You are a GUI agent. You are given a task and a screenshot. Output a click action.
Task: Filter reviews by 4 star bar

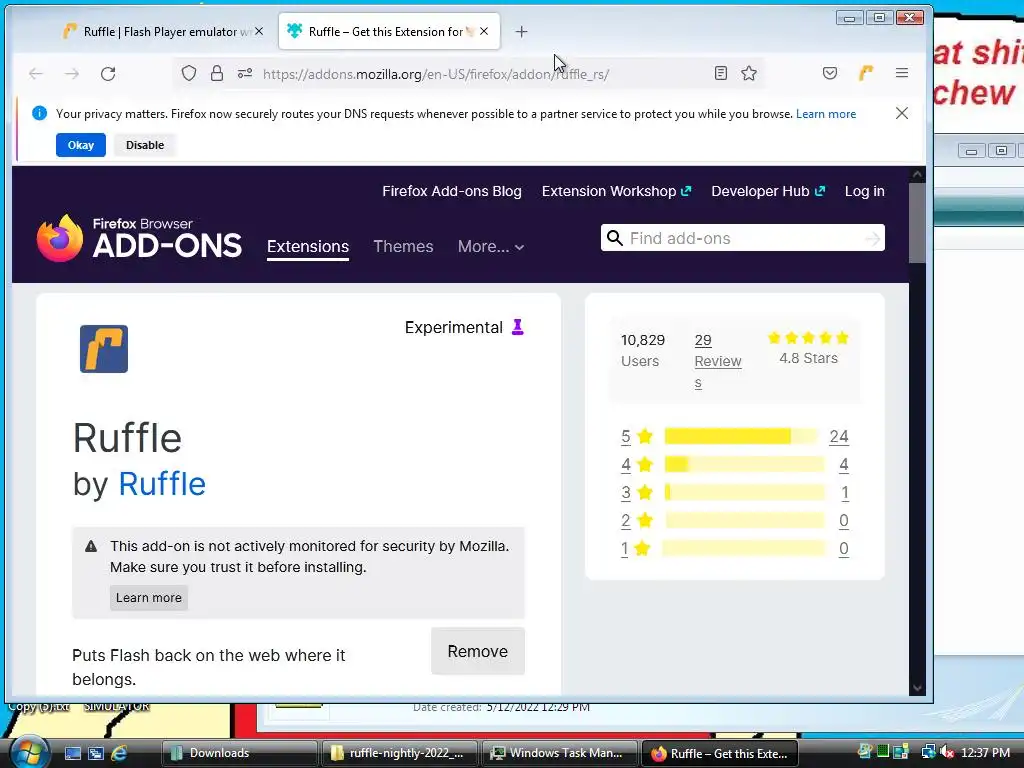745,464
